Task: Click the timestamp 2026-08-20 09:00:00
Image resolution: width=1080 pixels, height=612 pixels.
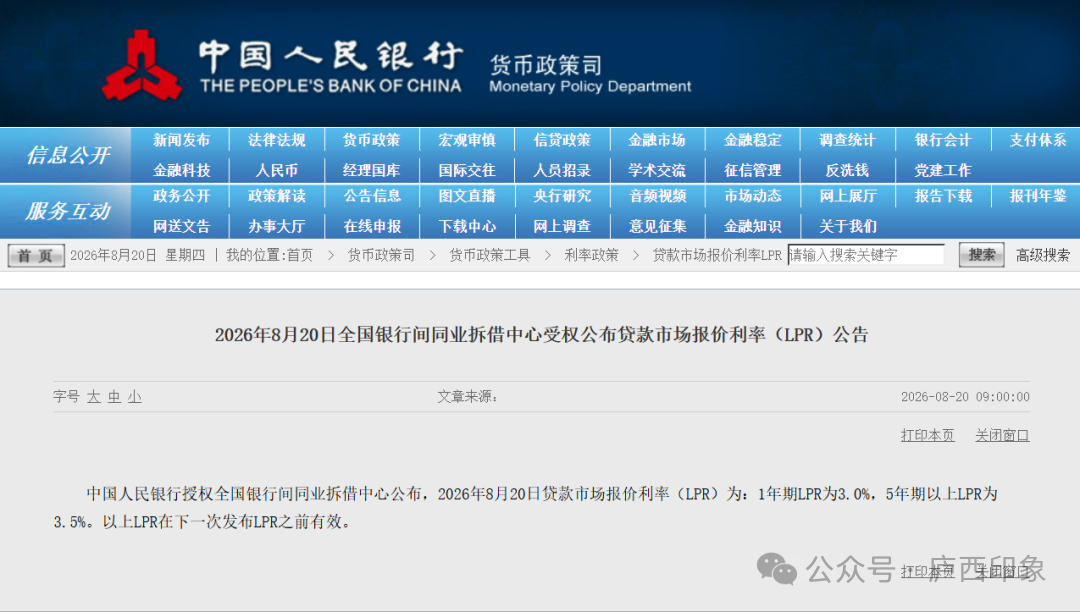Action: click(965, 397)
